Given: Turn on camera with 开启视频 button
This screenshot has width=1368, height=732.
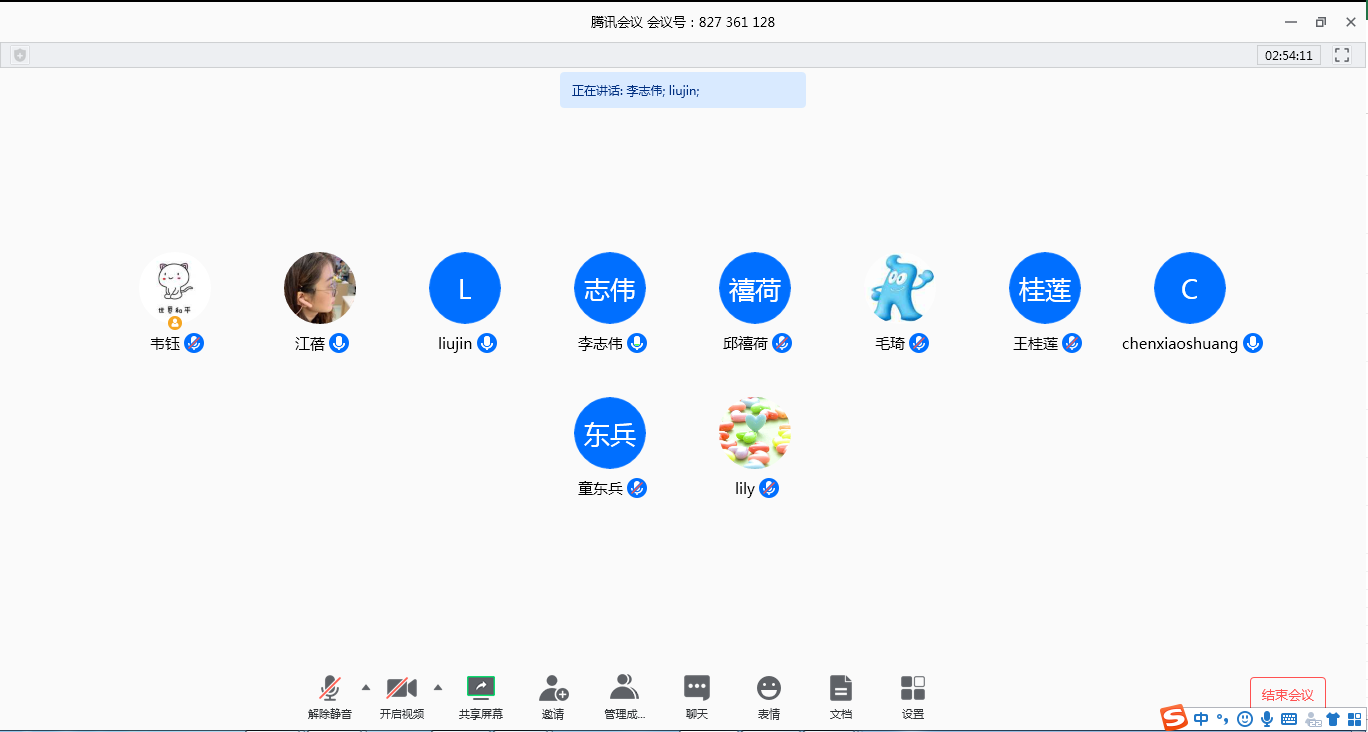Looking at the screenshot, I should 402,689.
